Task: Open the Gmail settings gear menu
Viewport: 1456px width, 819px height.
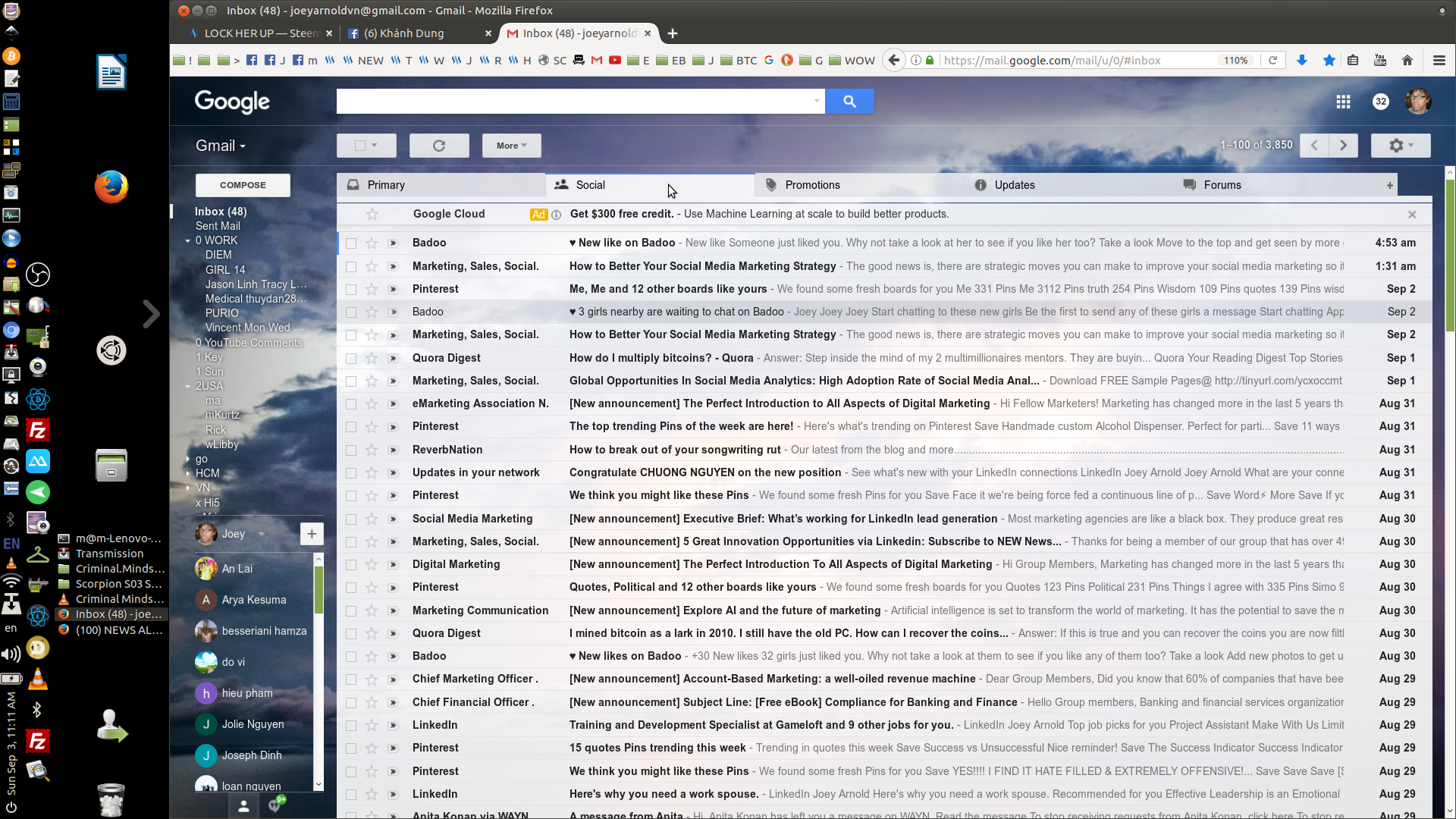Action: tap(1401, 146)
